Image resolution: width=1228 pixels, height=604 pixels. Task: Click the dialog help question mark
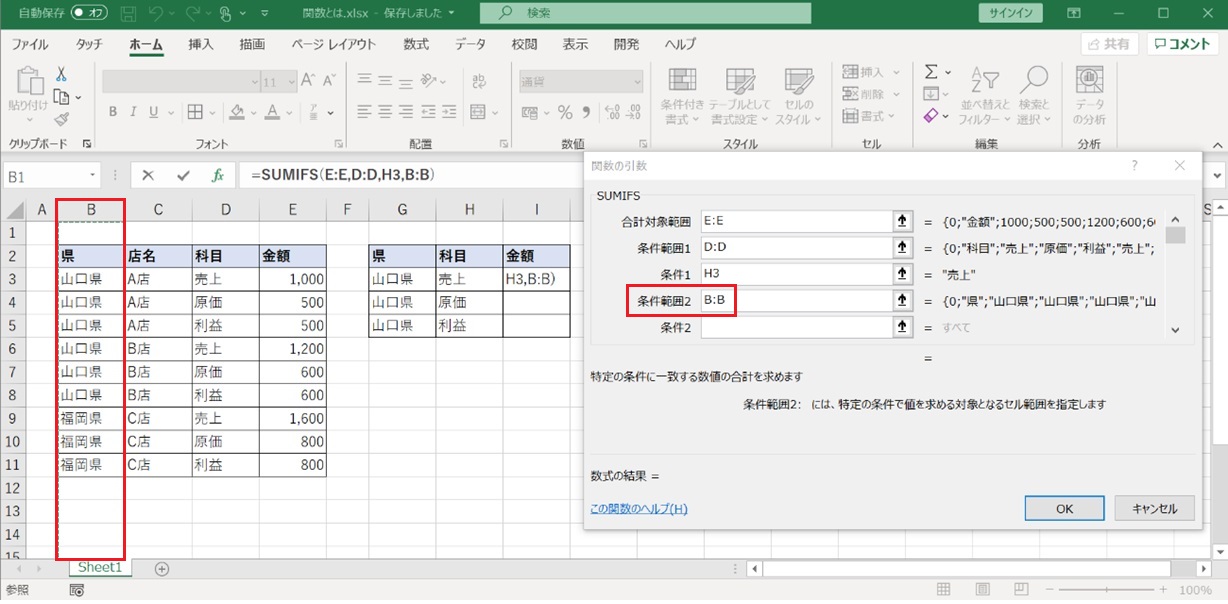coord(1134,166)
